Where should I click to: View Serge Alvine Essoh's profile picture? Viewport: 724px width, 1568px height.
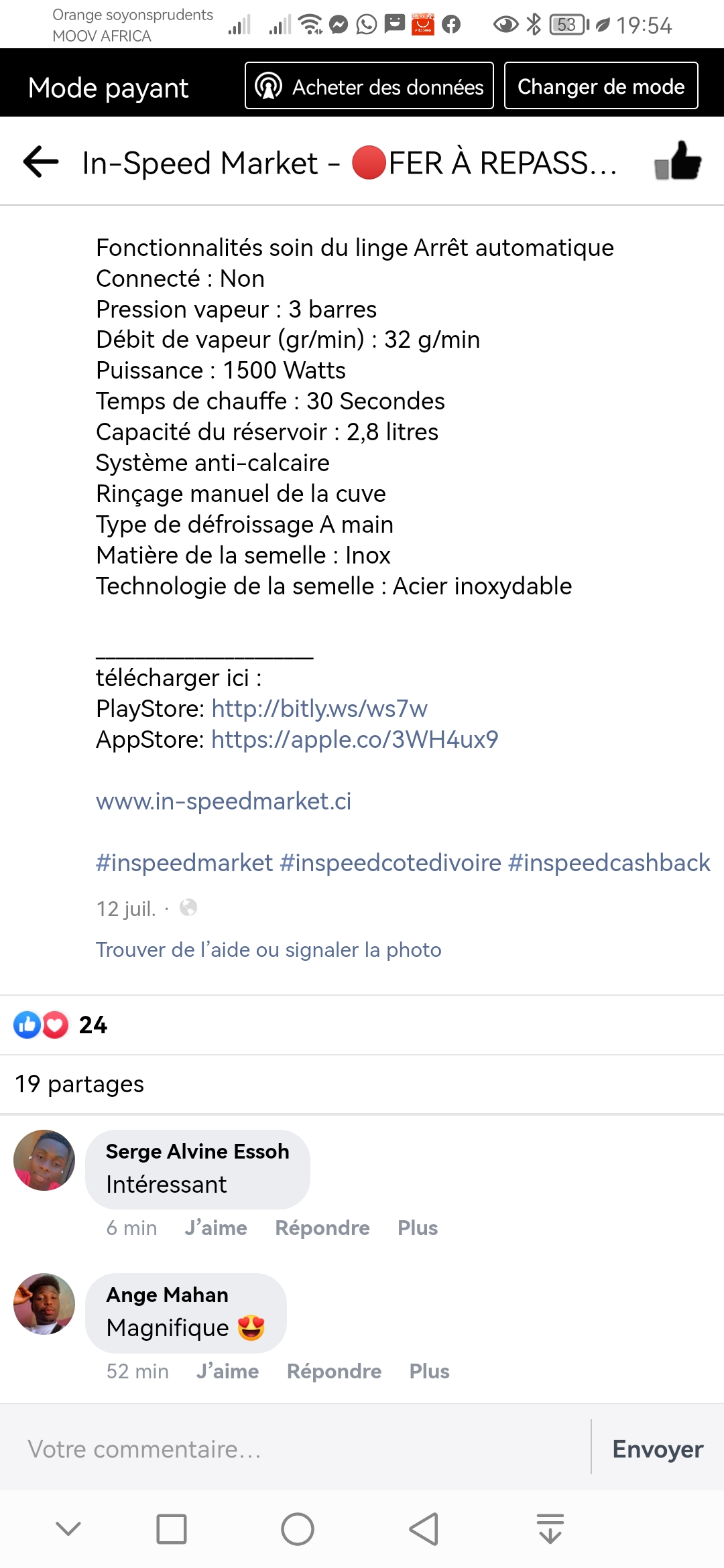click(44, 1160)
